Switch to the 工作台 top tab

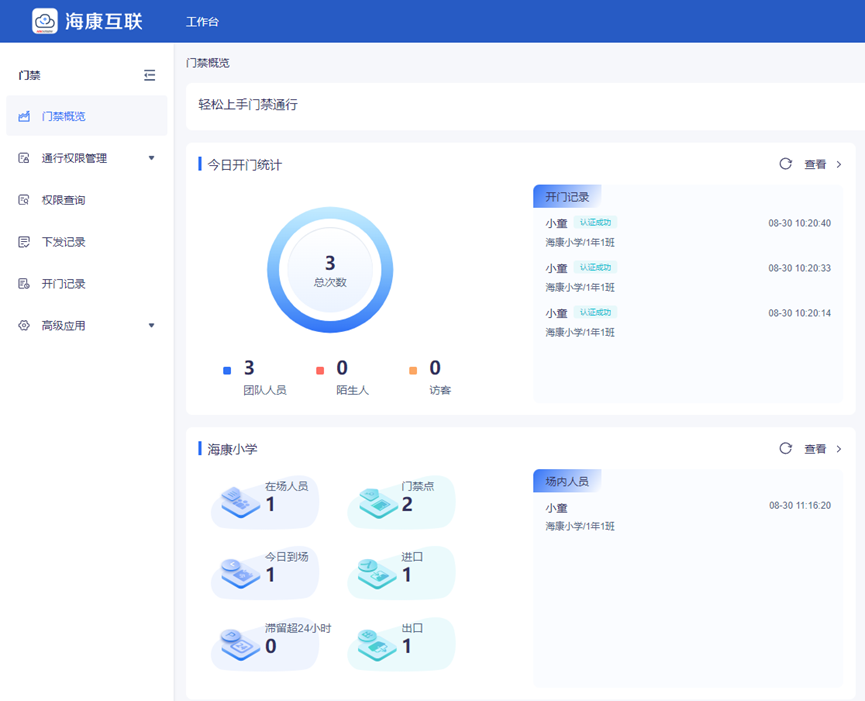(x=202, y=21)
